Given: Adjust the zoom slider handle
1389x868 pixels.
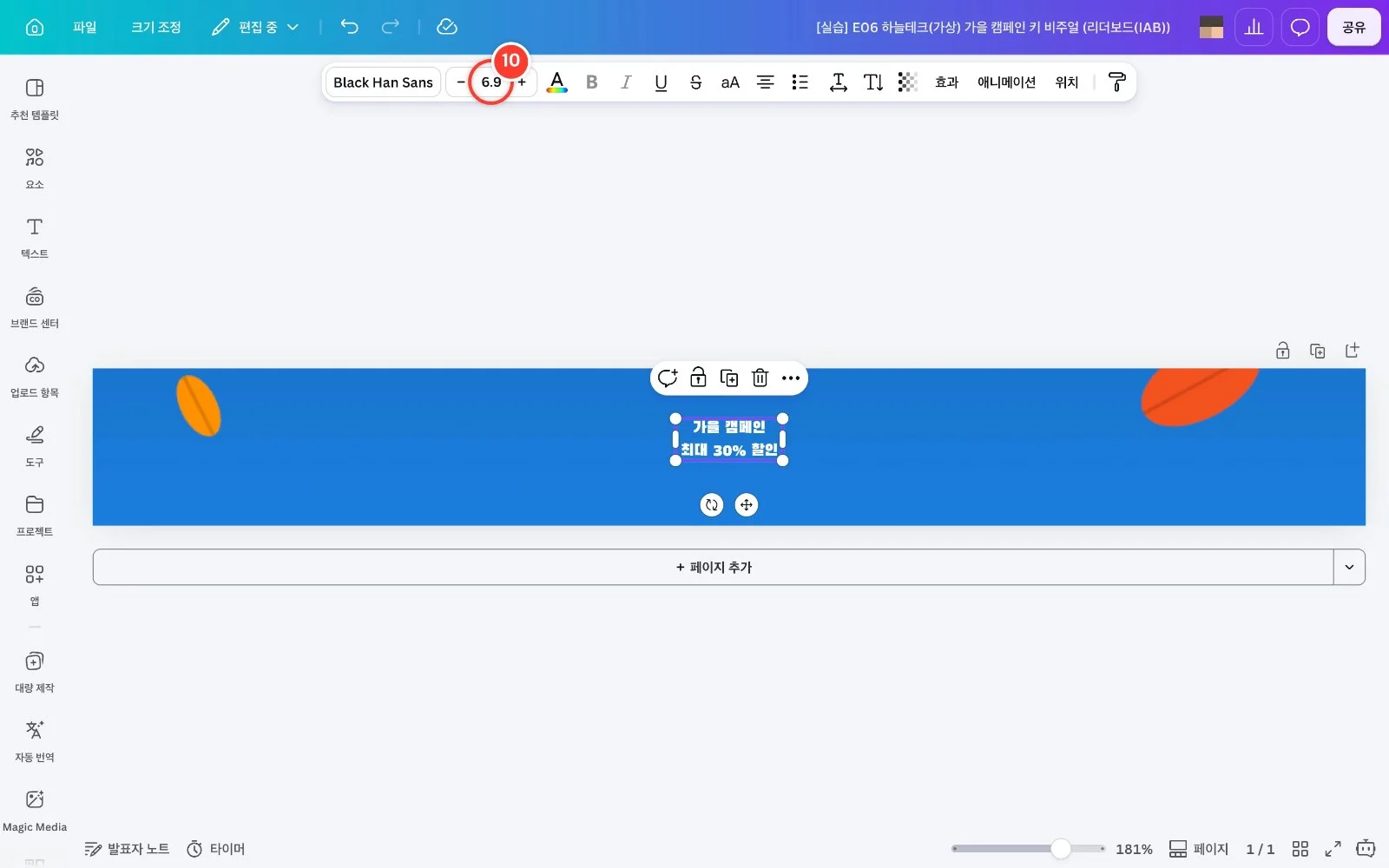Looking at the screenshot, I should 1060,849.
